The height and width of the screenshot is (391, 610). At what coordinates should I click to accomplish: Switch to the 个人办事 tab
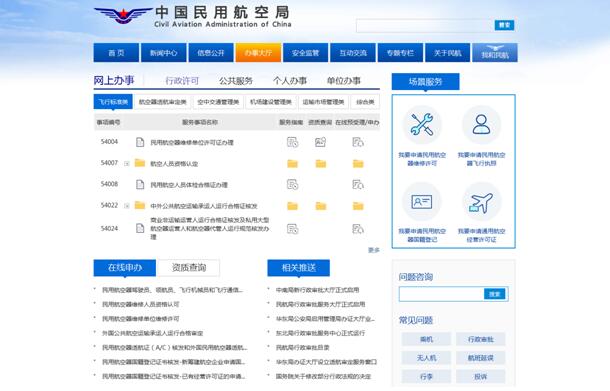tap(290, 81)
